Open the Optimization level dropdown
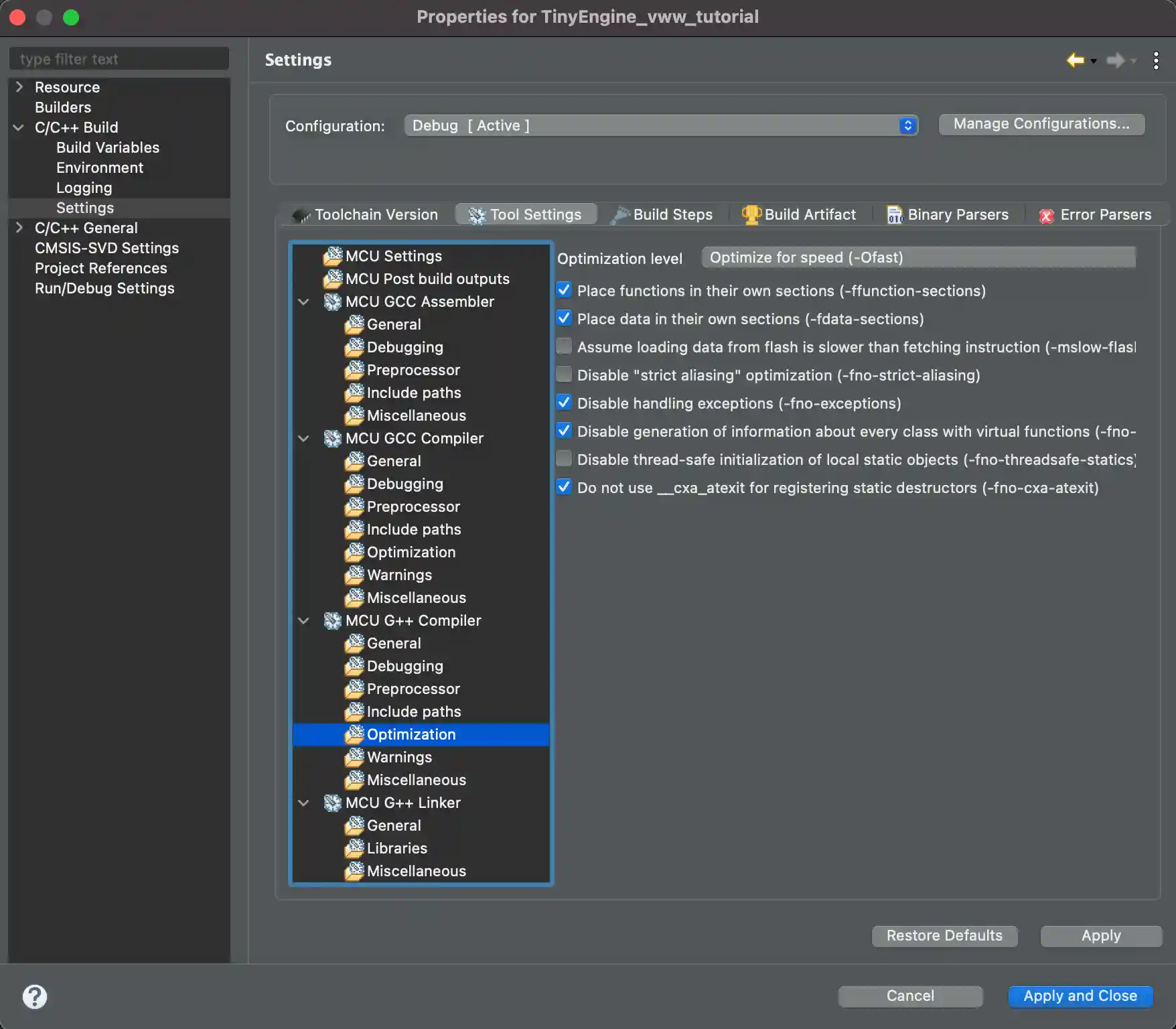Image resolution: width=1176 pixels, height=1029 pixels. click(x=917, y=257)
